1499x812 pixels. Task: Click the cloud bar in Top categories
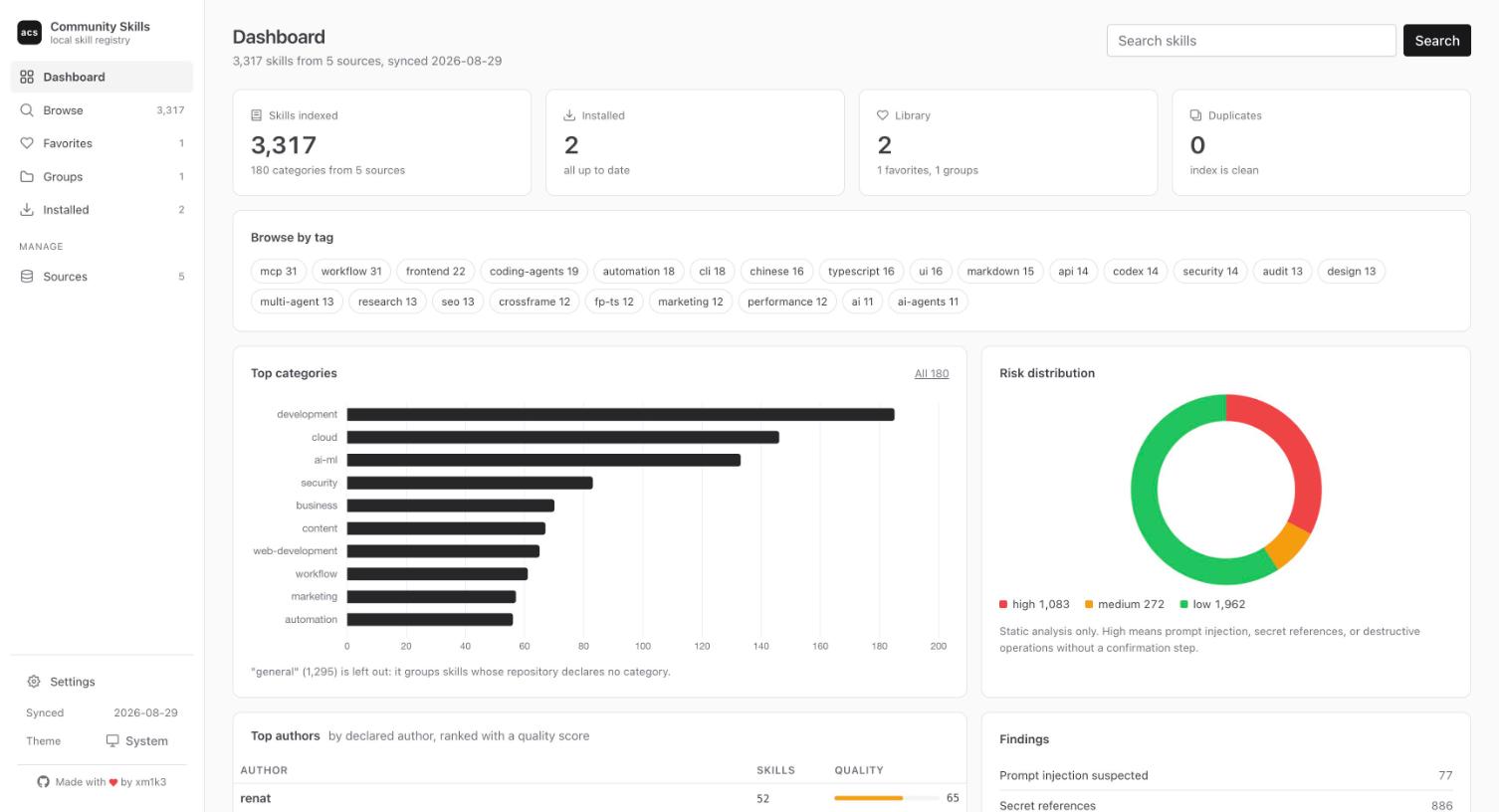[562, 437]
